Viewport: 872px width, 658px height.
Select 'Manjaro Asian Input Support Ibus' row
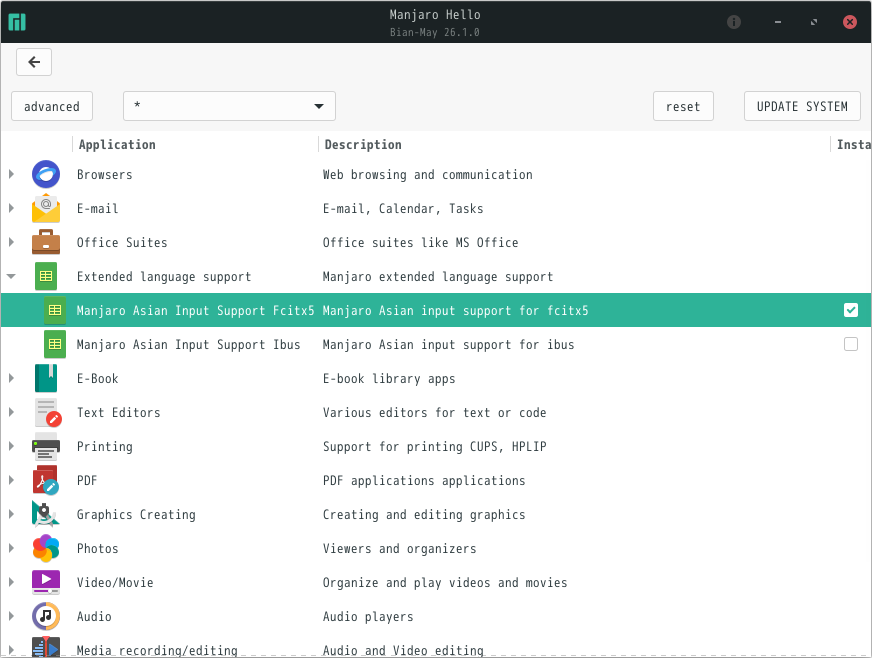coord(436,344)
